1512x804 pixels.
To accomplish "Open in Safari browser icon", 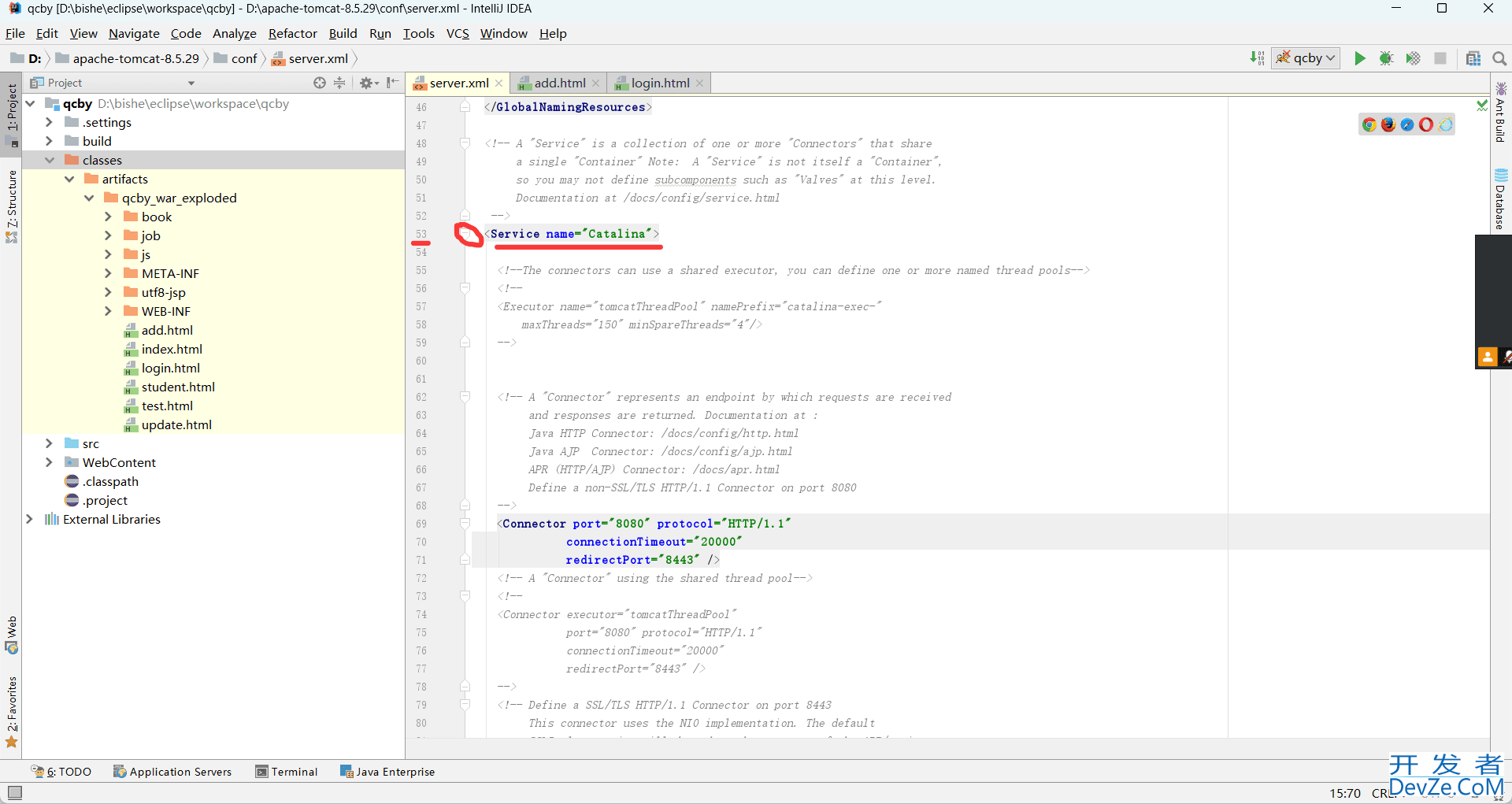I will click(1407, 124).
